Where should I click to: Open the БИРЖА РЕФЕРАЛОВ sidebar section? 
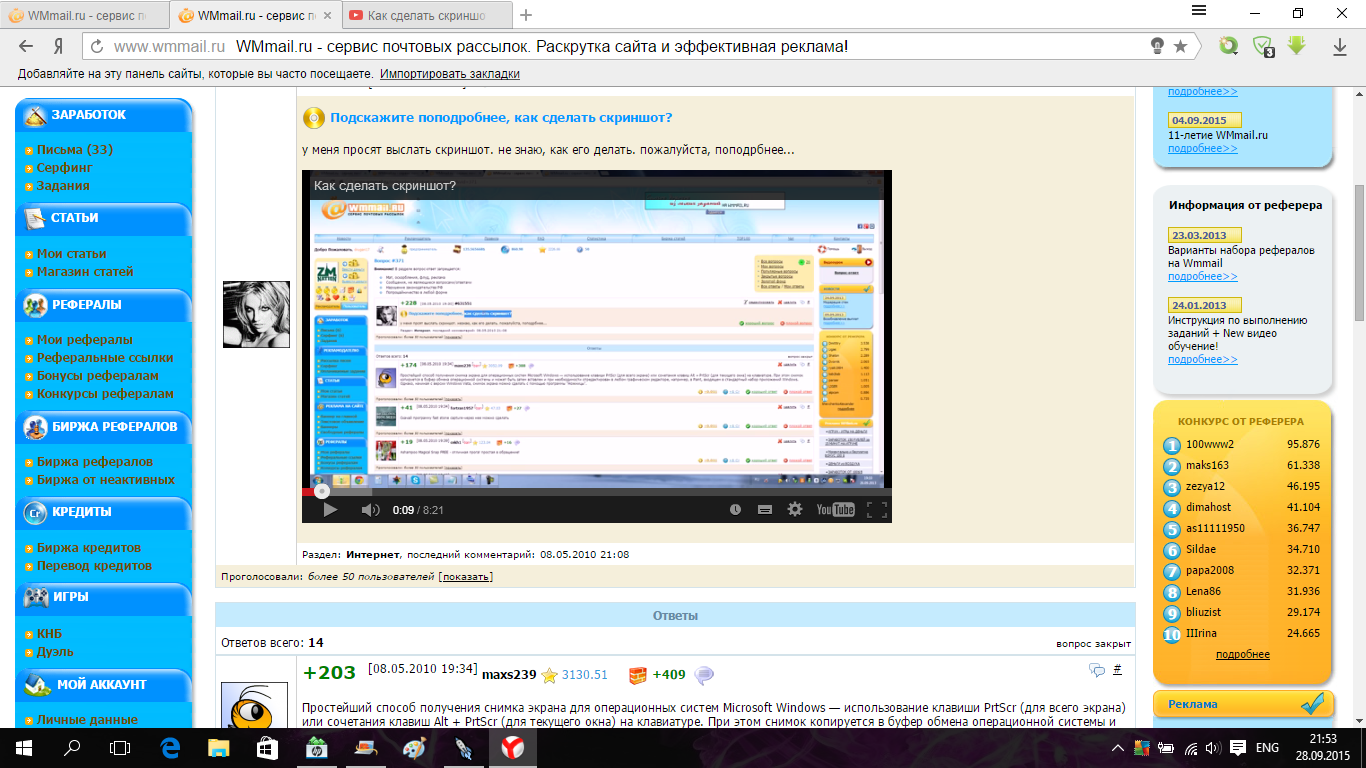(x=104, y=427)
